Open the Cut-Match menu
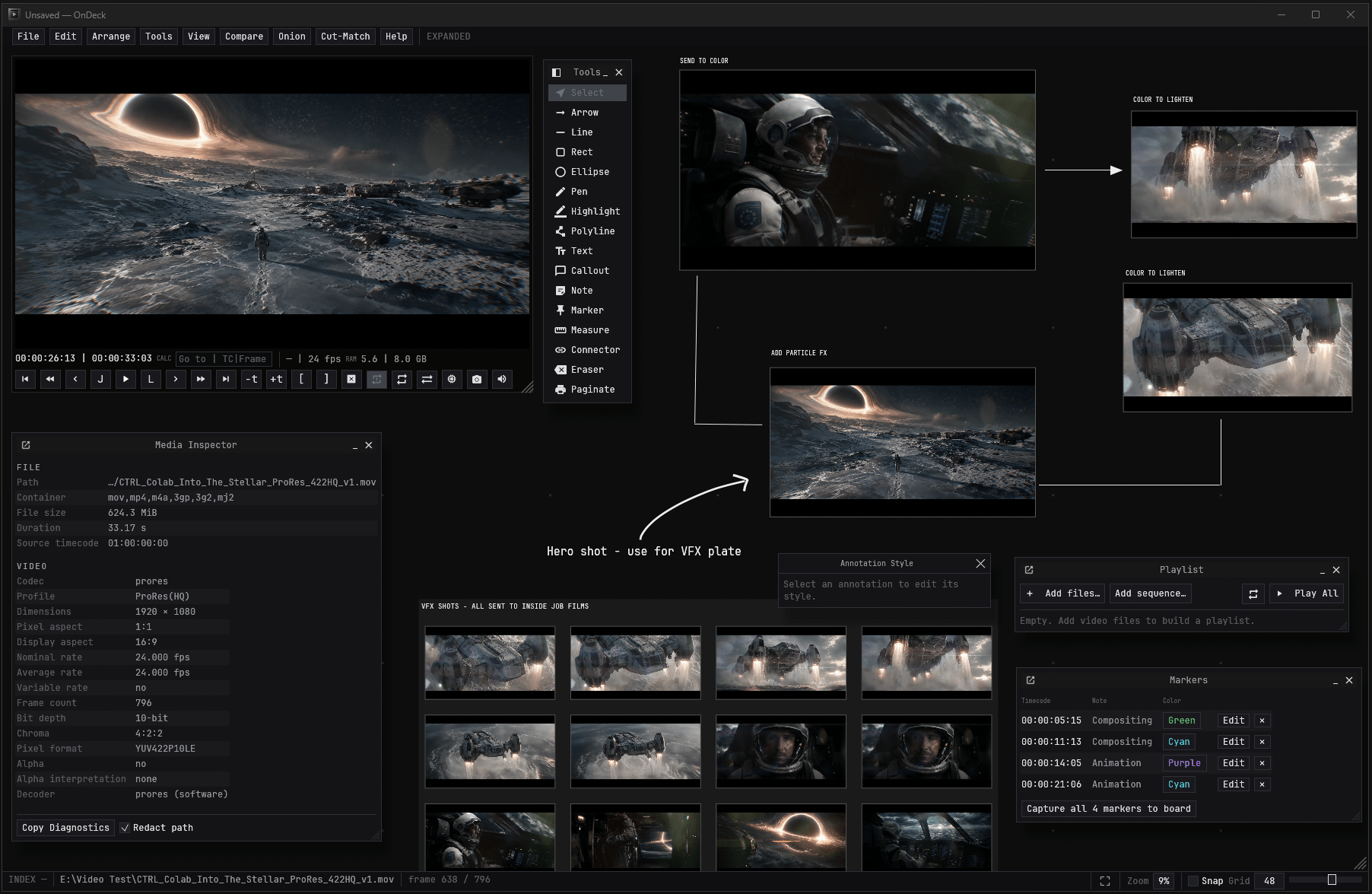Screen dimensions: 1372x894 [345, 37]
